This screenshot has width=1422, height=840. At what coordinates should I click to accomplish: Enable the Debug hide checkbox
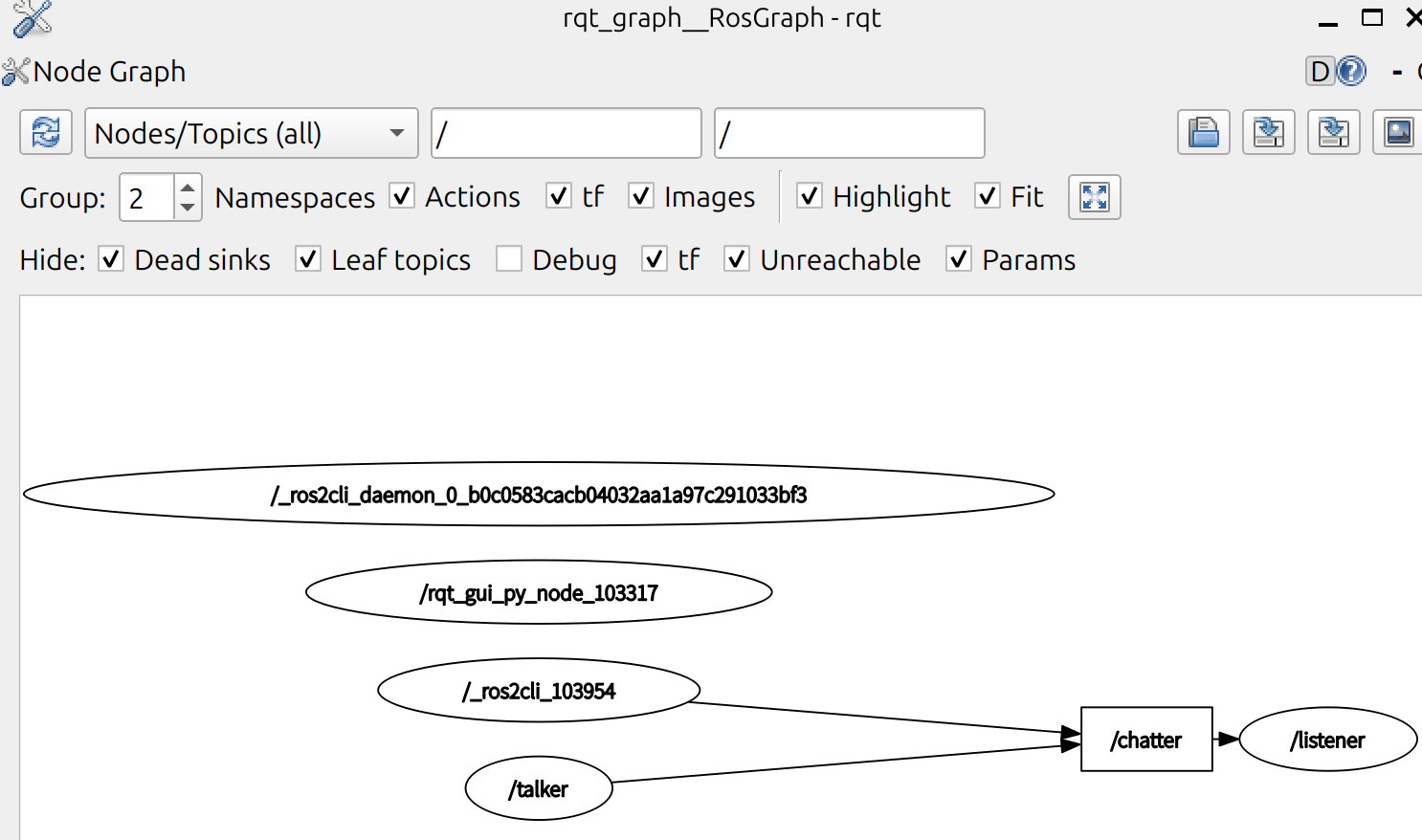click(509, 259)
